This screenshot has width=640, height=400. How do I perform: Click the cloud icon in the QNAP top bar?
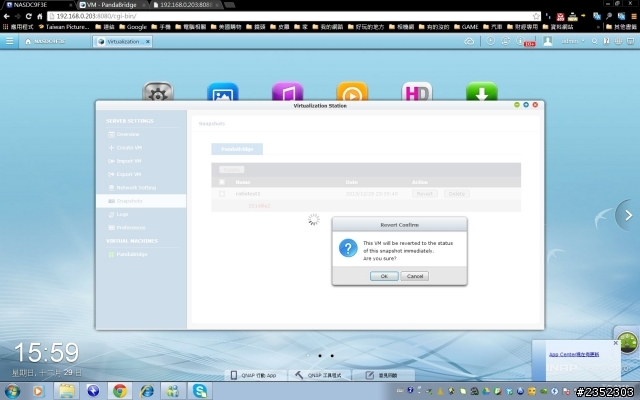coord(468,41)
